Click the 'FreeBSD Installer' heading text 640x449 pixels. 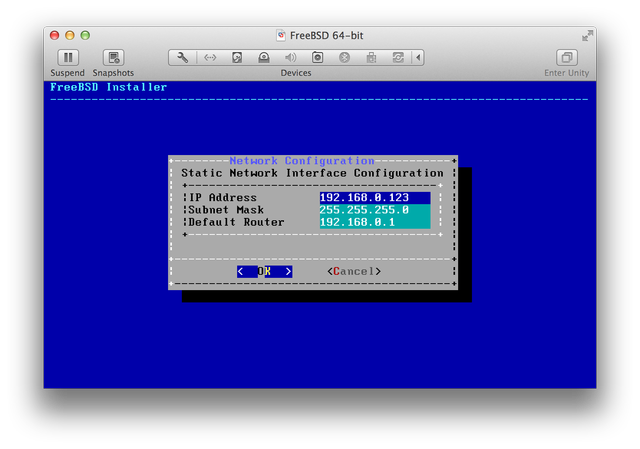pos(108,87)
